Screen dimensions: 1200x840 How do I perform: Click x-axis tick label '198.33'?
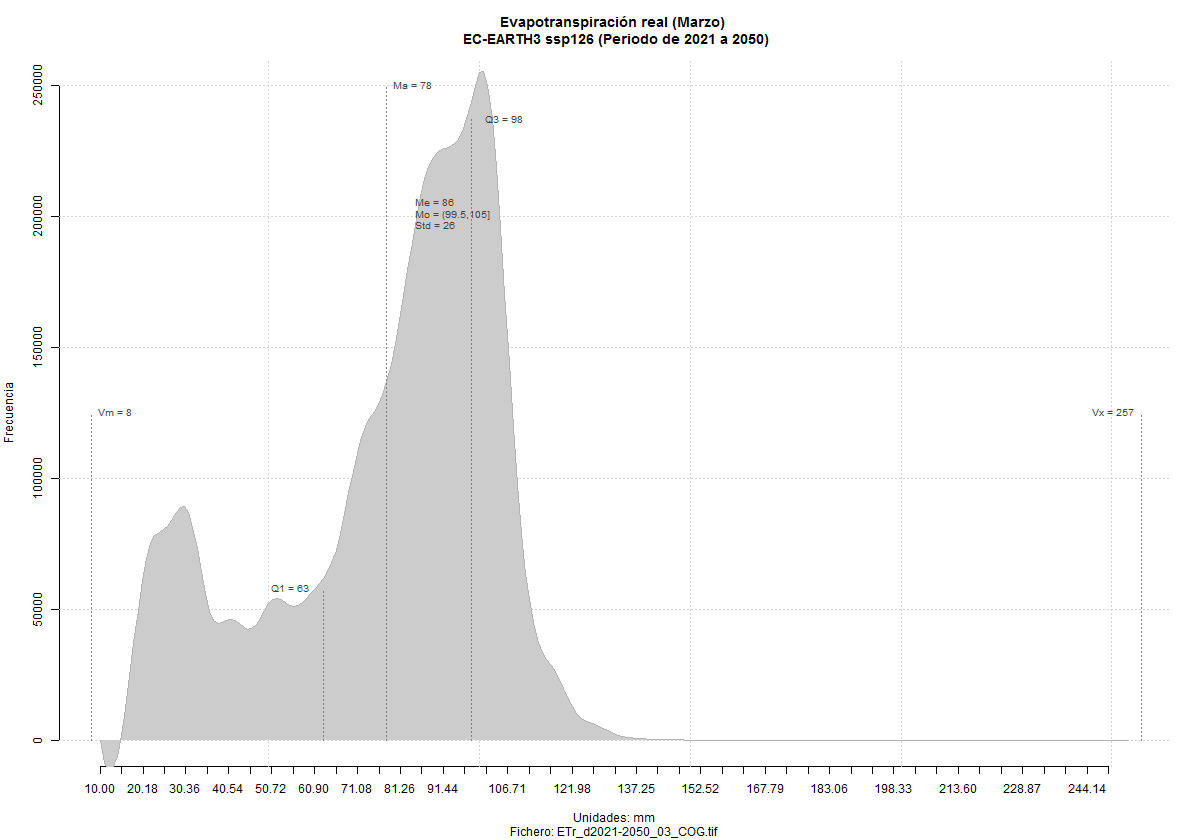893,789
